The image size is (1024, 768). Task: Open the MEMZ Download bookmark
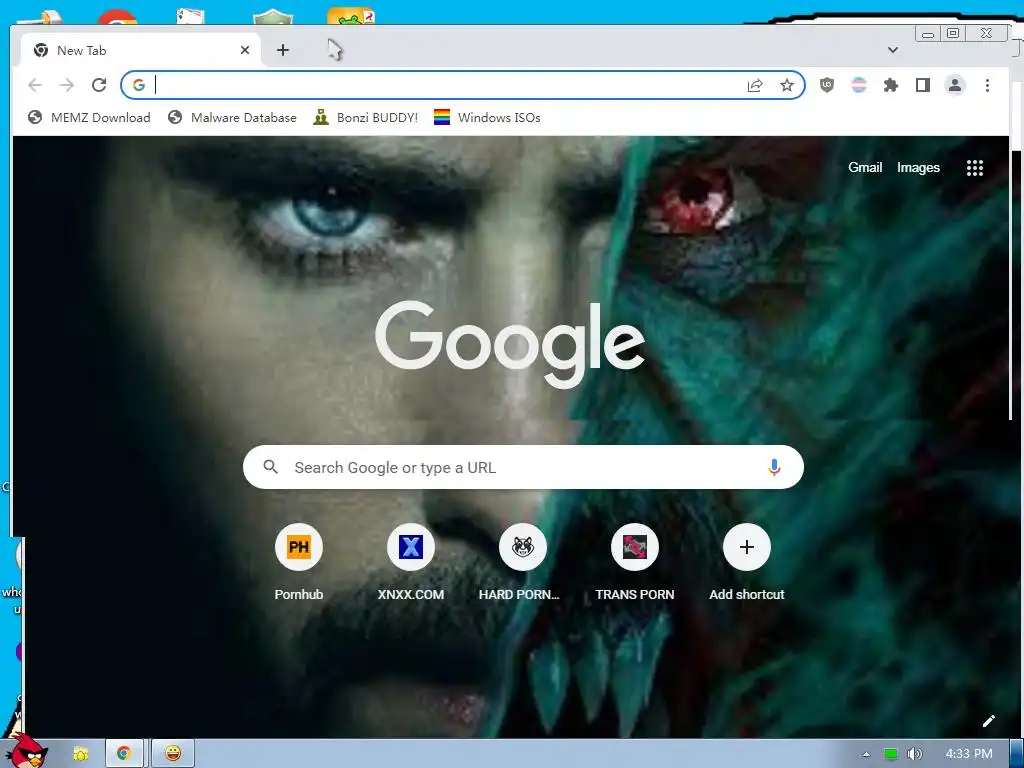89,118
